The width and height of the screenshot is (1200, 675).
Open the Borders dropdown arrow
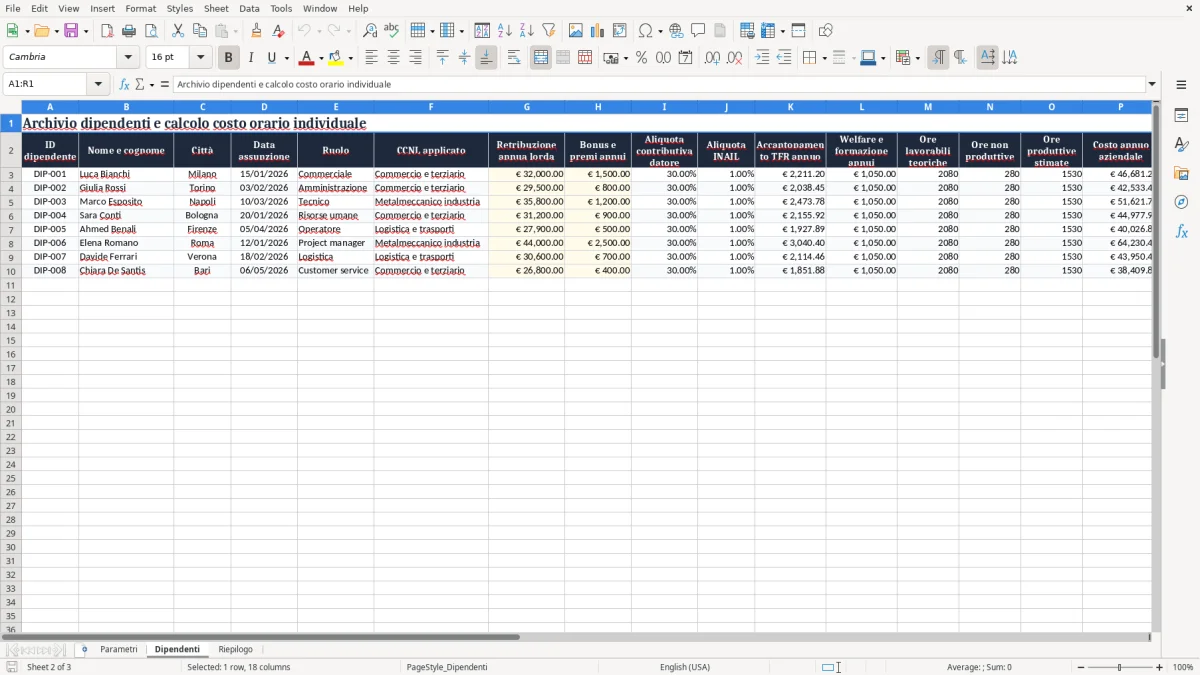(824, 58)
